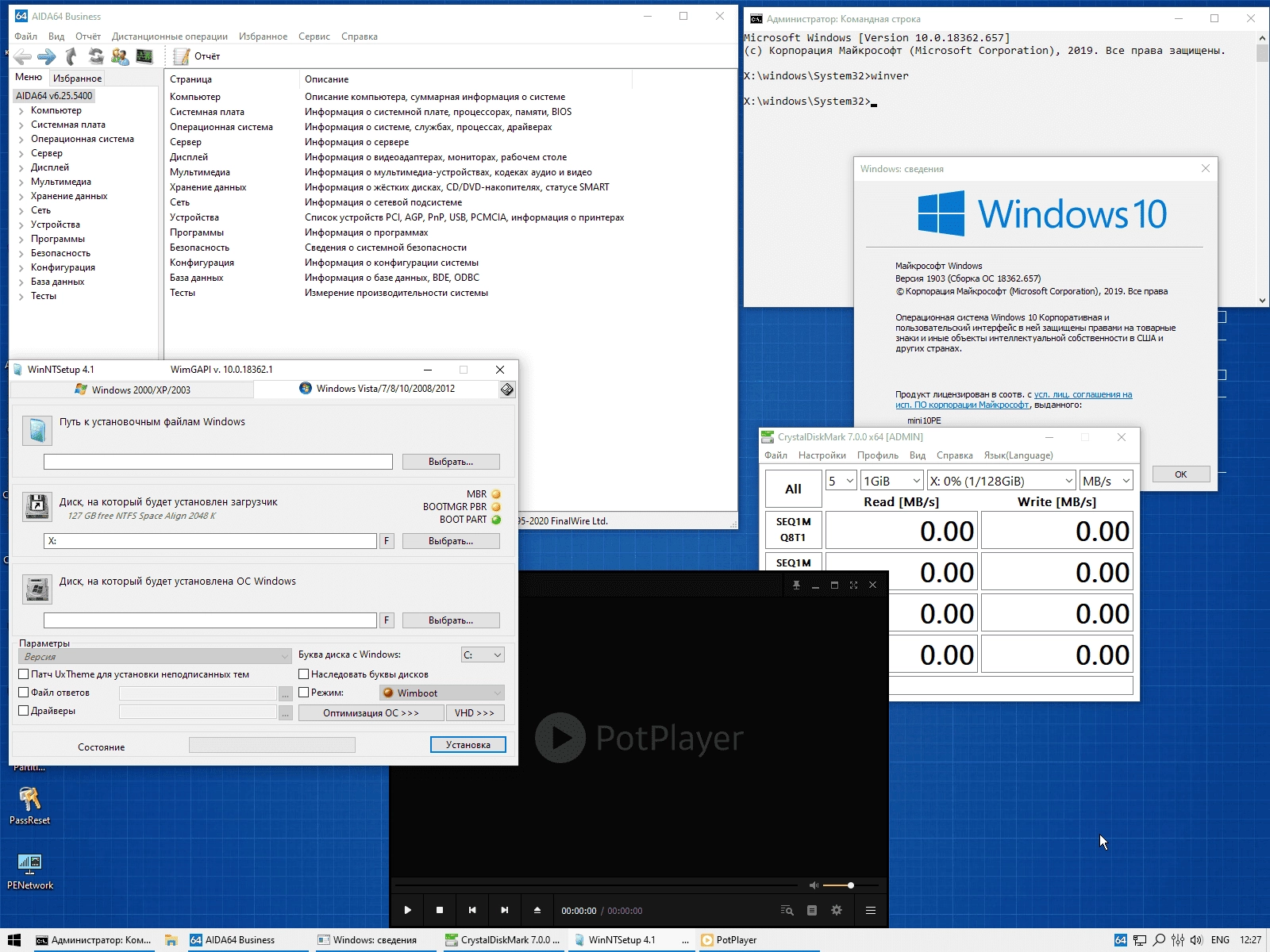Image resolution: width=1270 pixels, height=952 pixels.
Task: Open Wimboot mode dropdown
Action: tap(442, 693)
